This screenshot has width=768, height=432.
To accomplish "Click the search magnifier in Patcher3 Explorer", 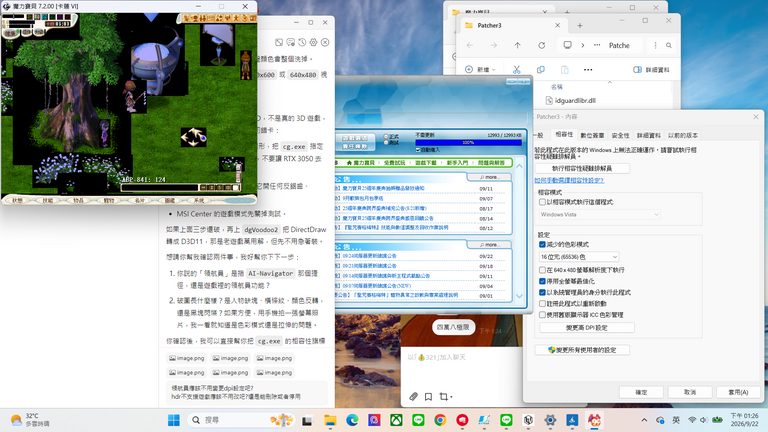I will 669,45.
